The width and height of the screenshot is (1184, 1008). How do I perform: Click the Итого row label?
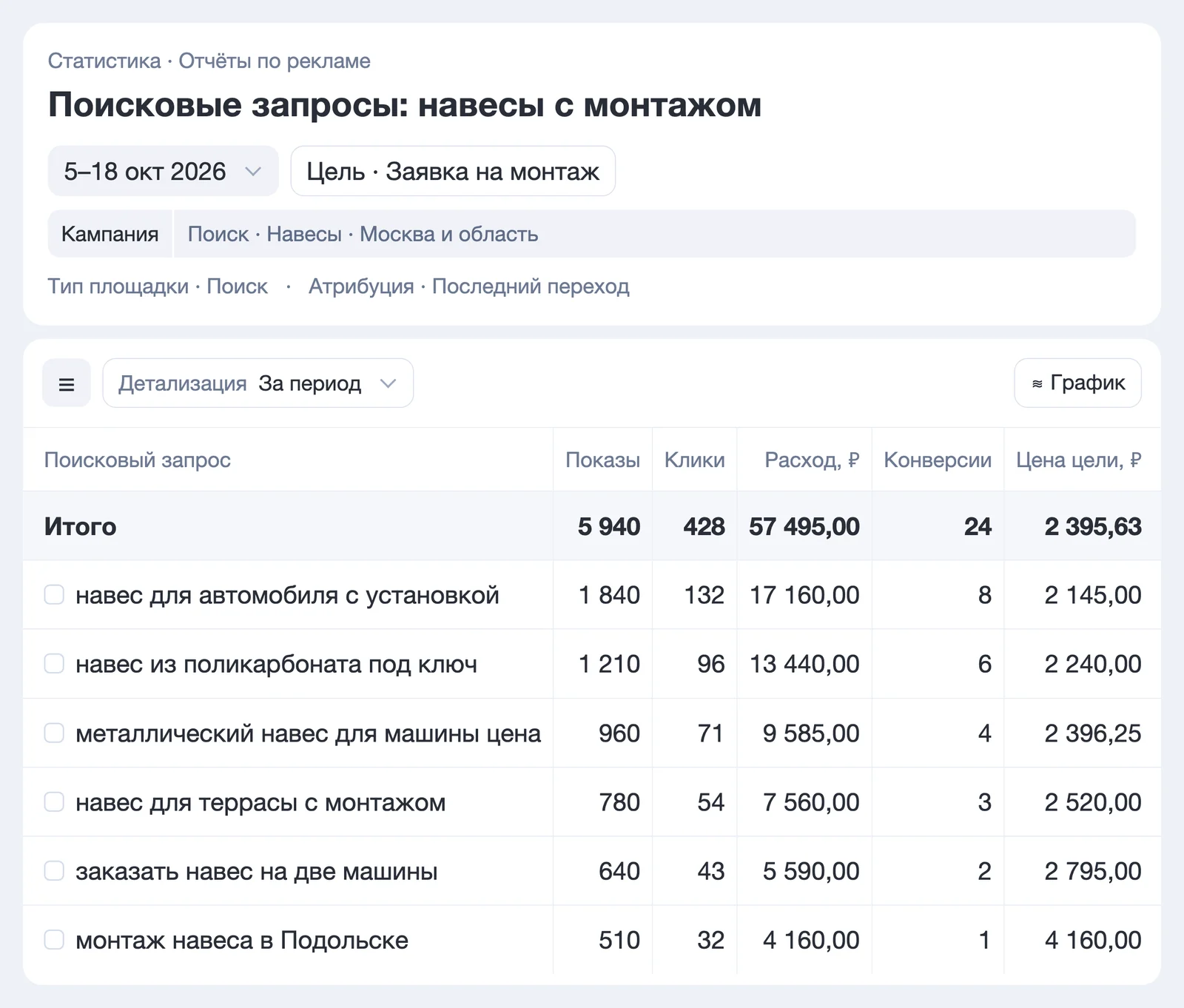pos(80,526)
